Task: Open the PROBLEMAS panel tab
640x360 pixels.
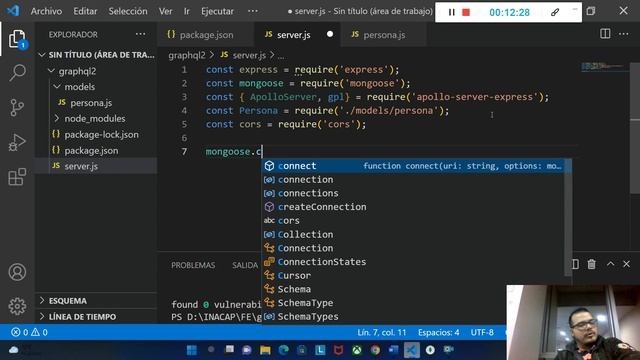Action: tap(193, 265)
